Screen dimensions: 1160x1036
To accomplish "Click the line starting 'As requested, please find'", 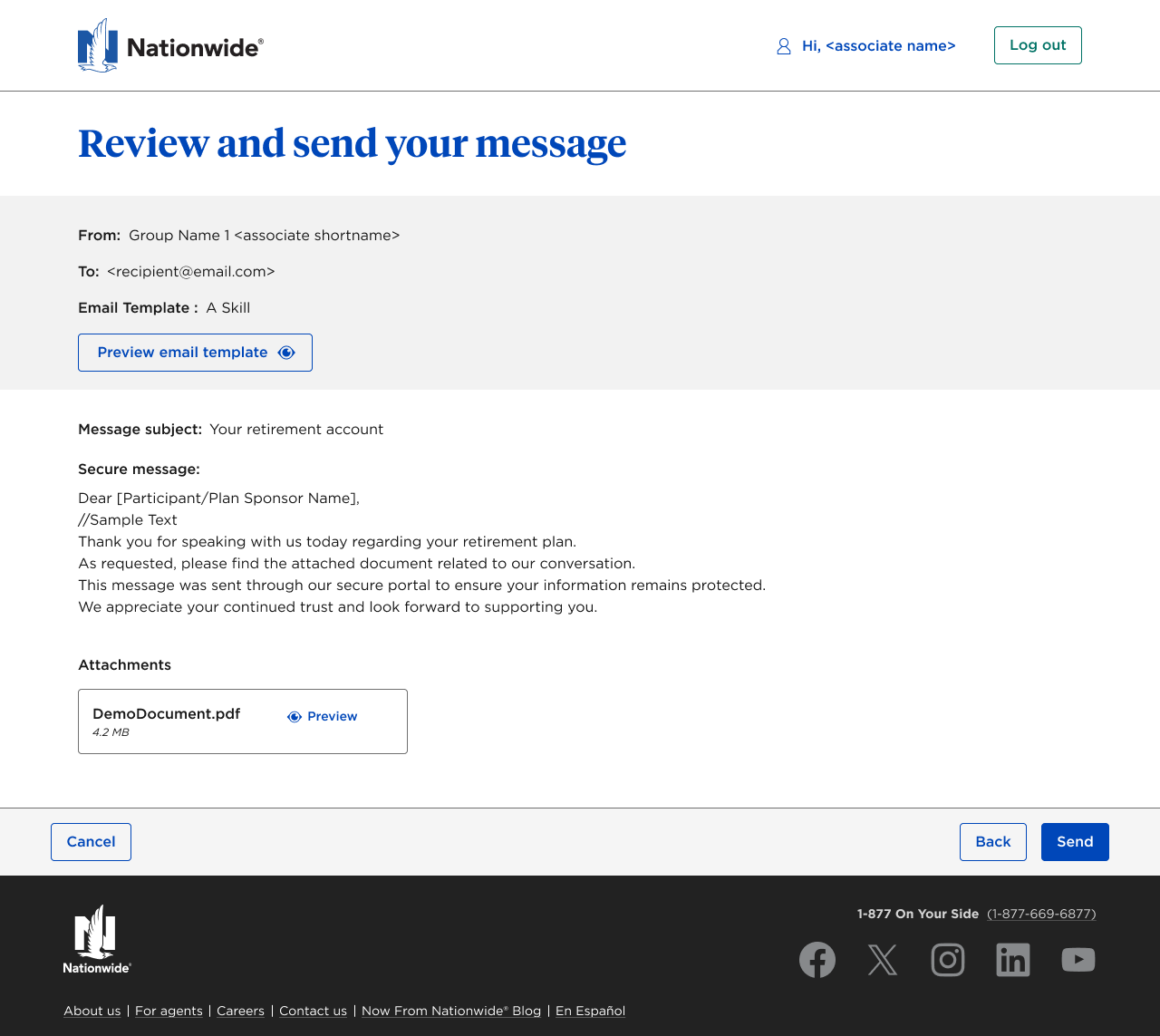I will pyautogui.click(x=357, y=564).
